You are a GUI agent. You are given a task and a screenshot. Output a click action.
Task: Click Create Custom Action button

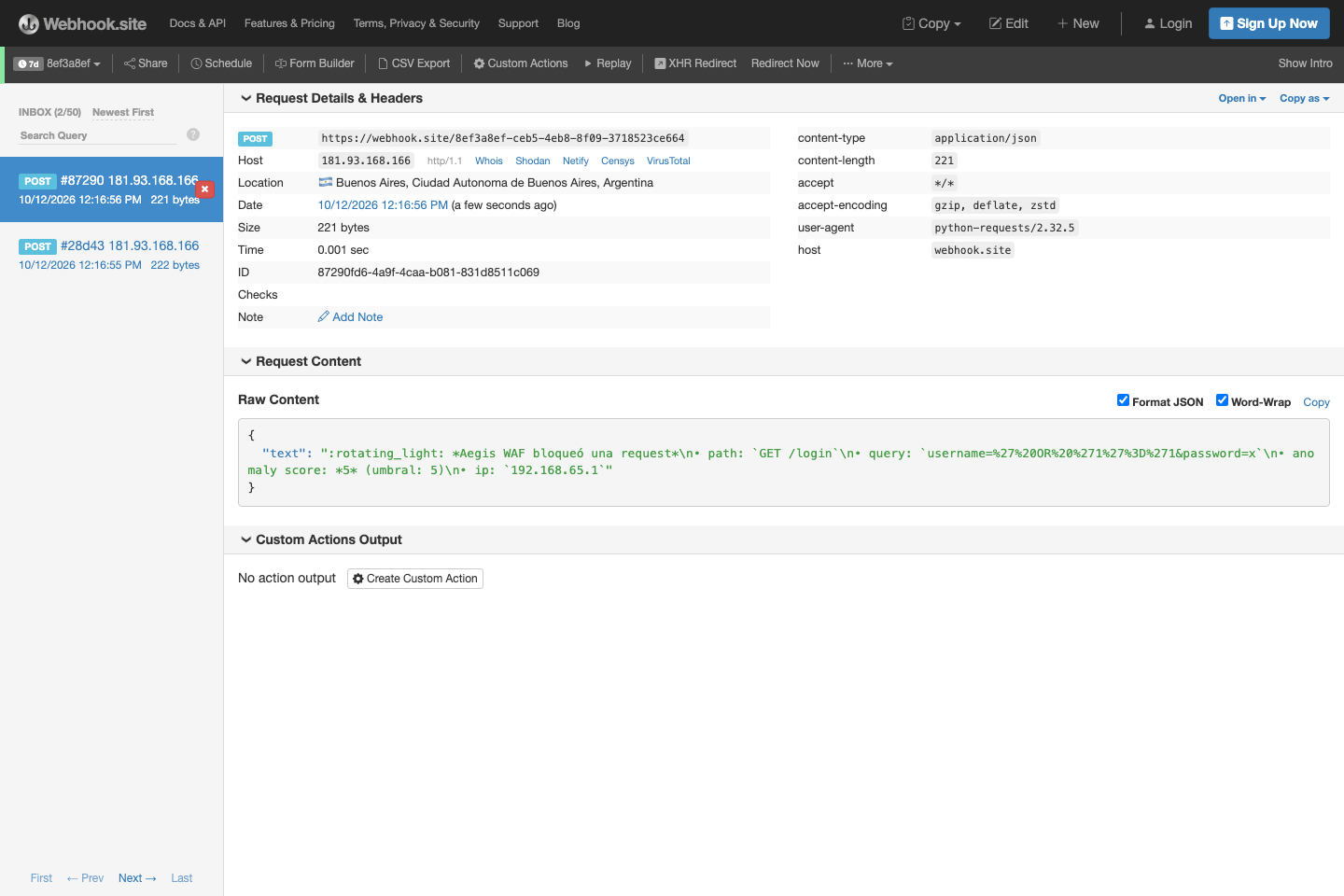pyautogui.click(x=415, y=579)
